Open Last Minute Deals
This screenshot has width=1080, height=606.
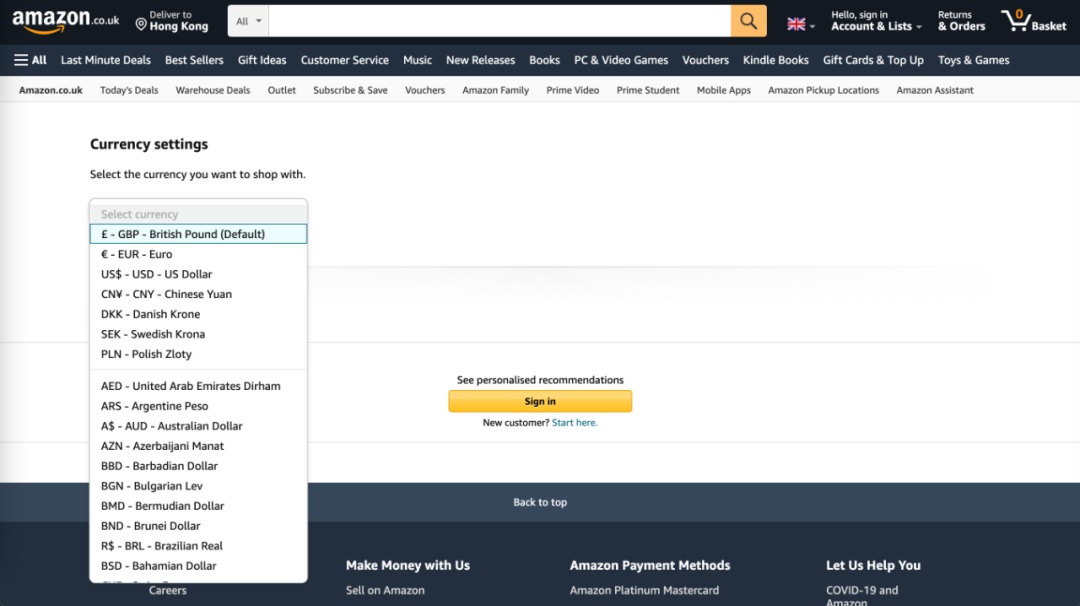105,60
